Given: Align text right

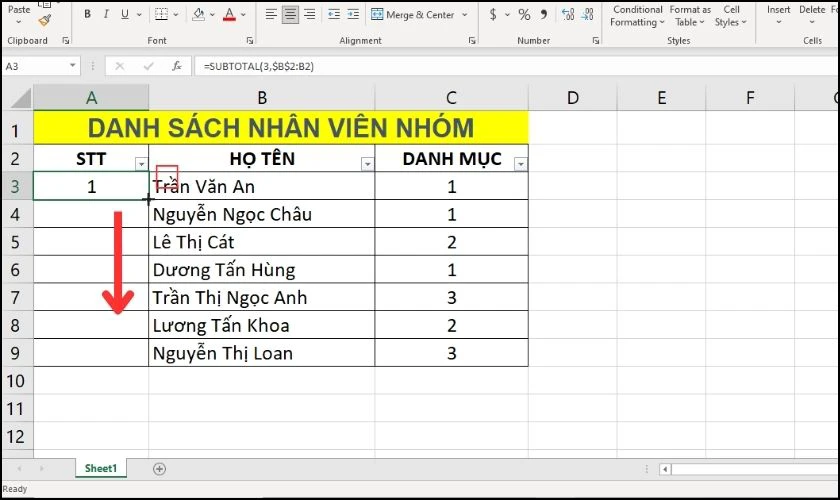Looking at the screenshot, I should [310, 14].
